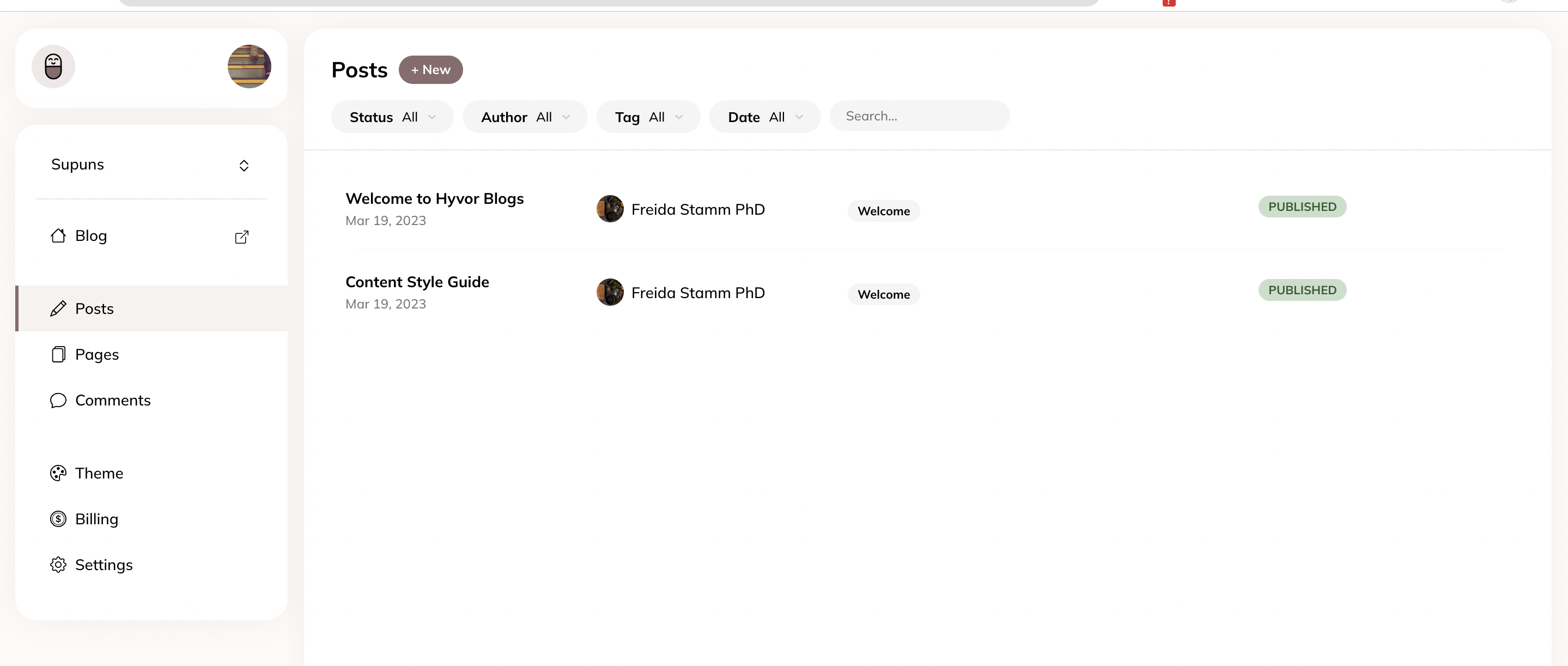
Task: Click the Search posts input field
Action: [x=919, y=116]
